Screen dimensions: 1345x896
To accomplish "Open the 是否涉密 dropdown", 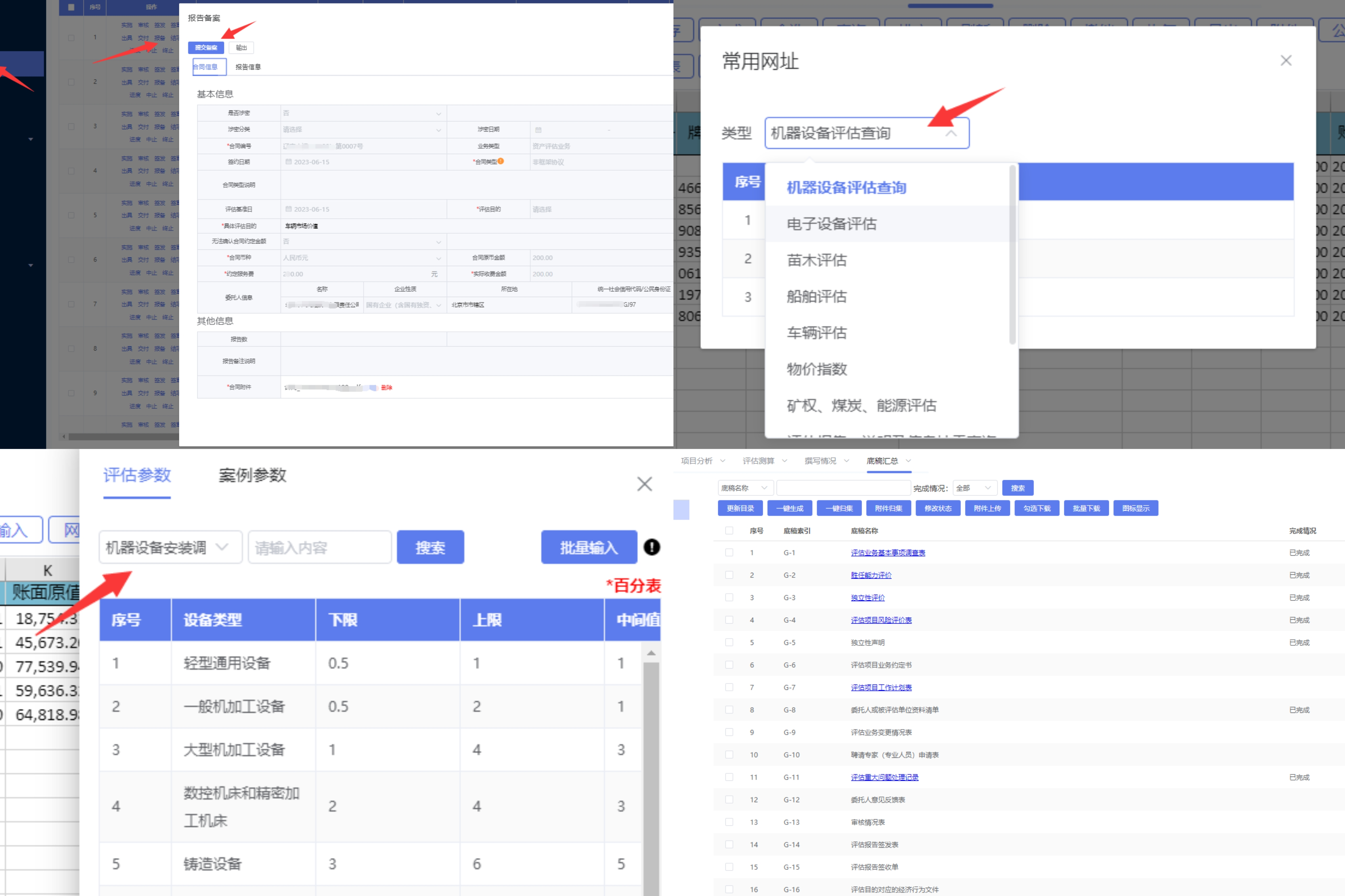I will [363, 113].
